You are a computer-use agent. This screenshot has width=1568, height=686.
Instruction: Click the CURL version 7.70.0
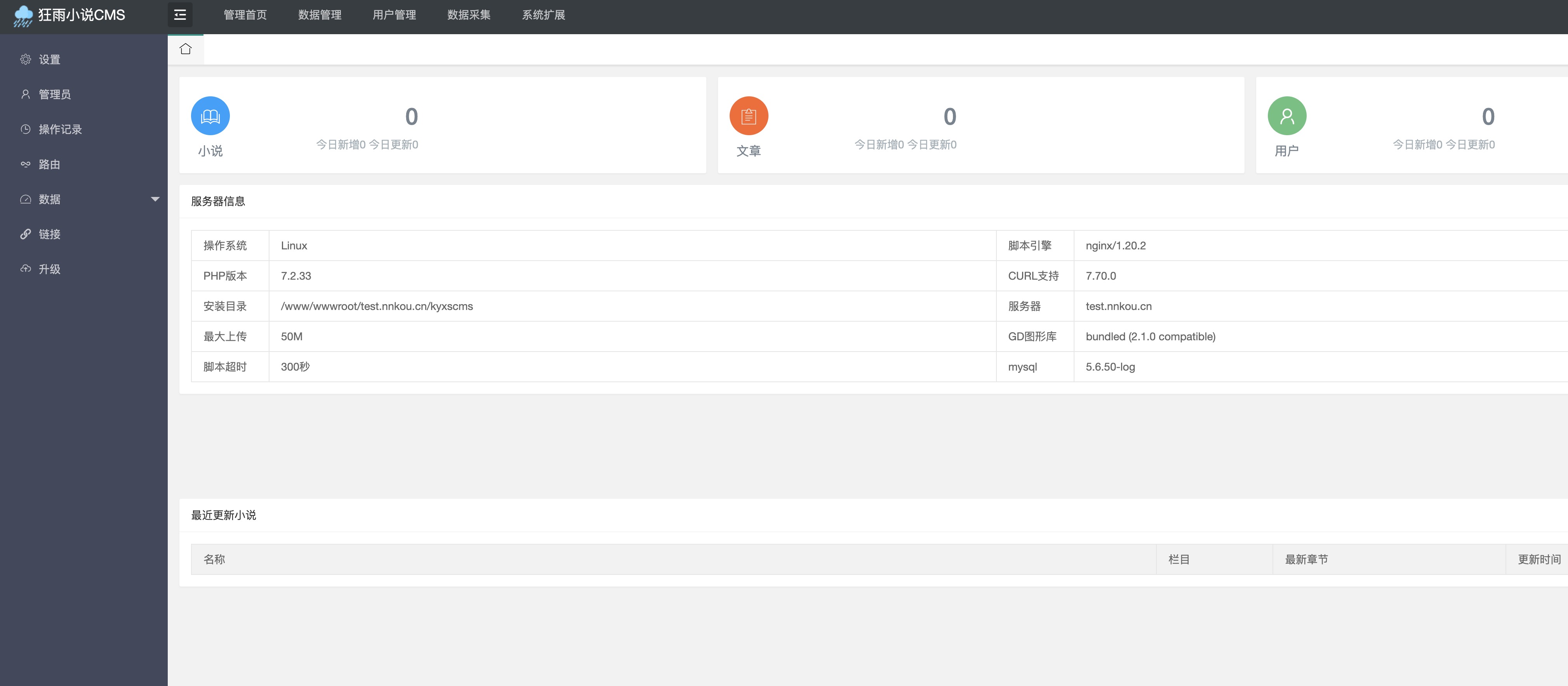tap(1100, 276)
